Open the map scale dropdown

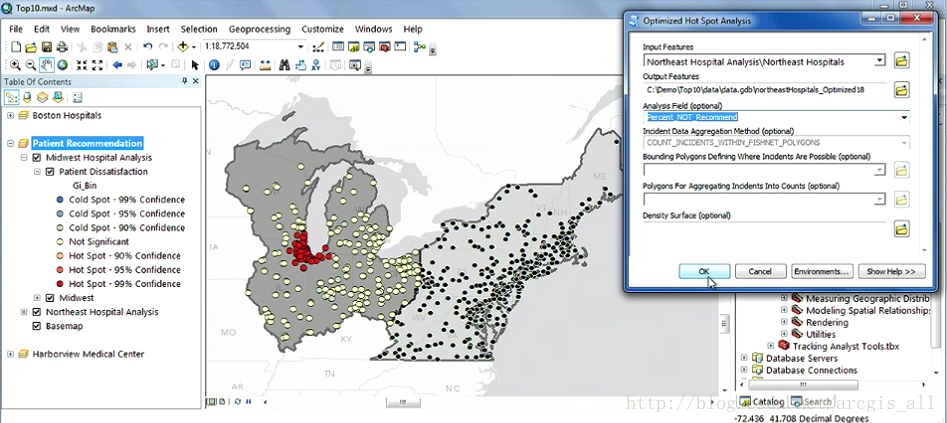300,47
